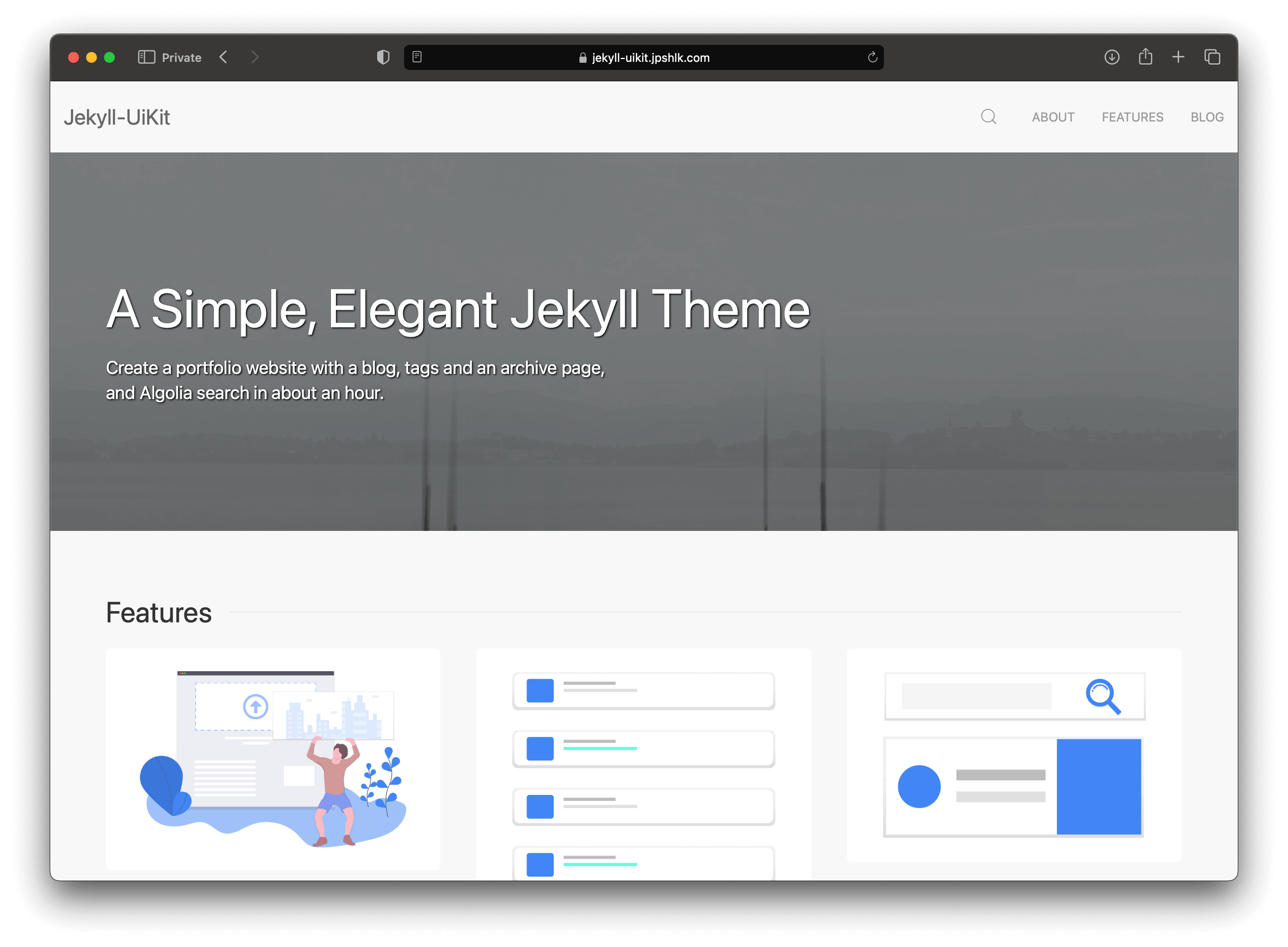Minimize the window with yellow button
This screenshot has width=1288, height=947.
(x=91, y=57)
